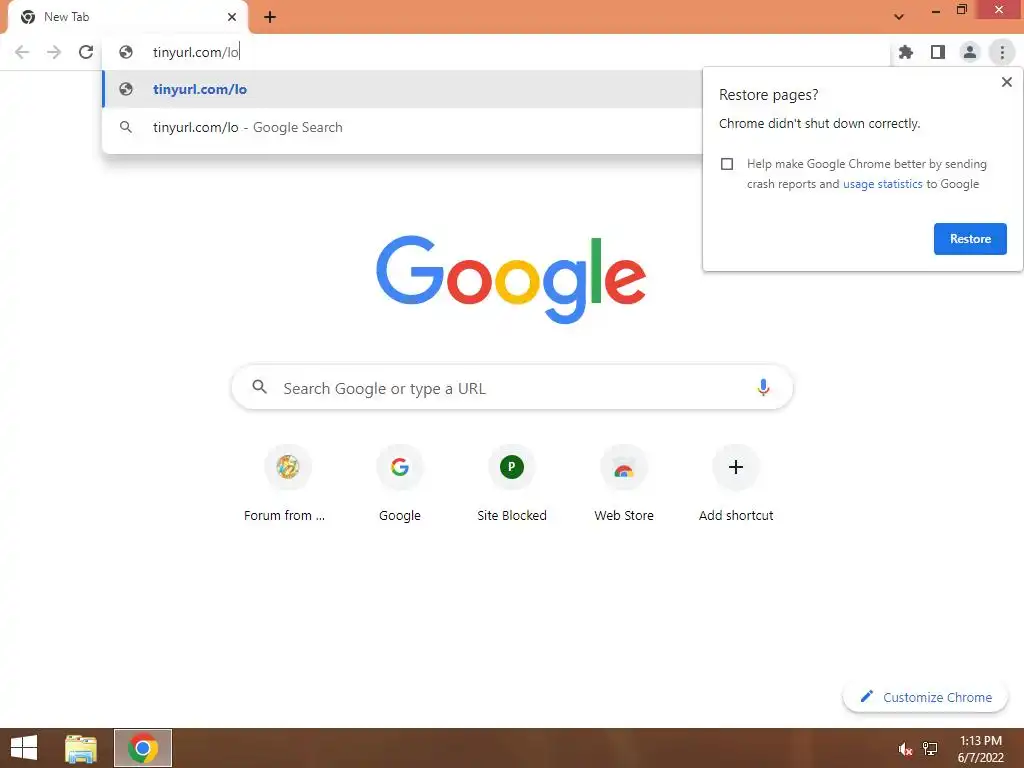Click the Restore button
This screenshot has width=1024, height=768.
tap(970, 239)
